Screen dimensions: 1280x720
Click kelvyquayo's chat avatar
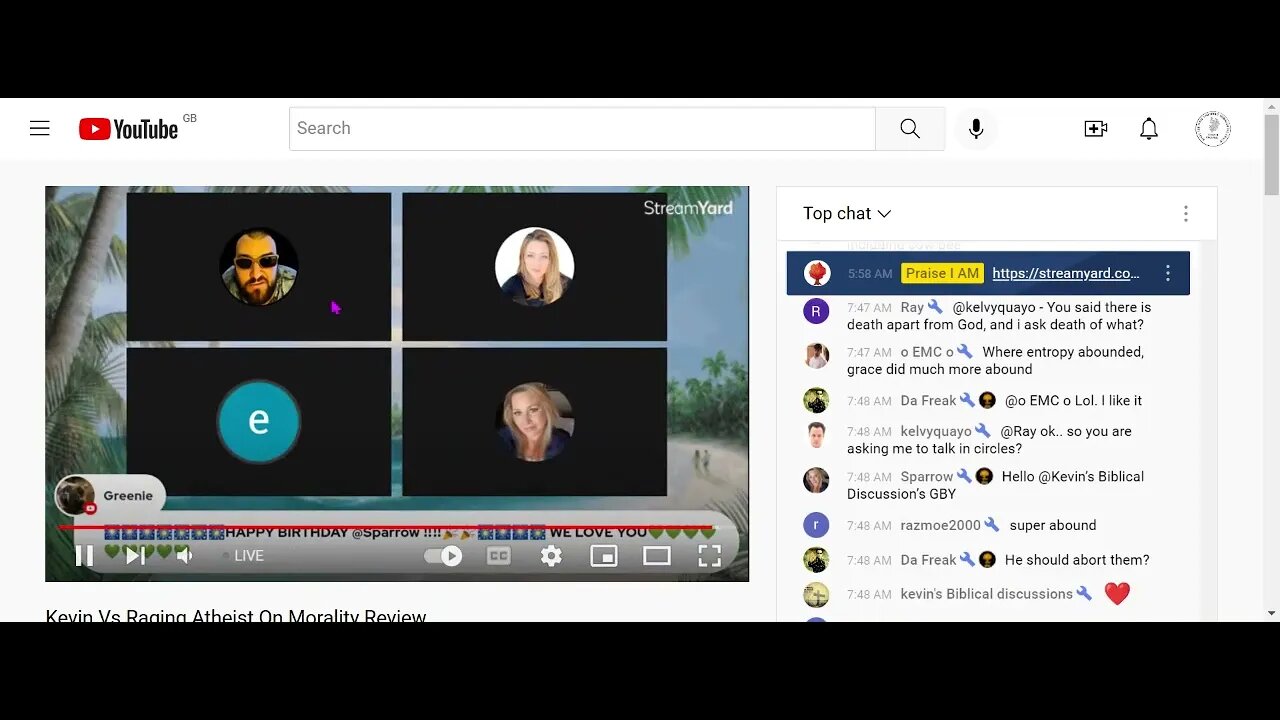click(x=816, y=435)
